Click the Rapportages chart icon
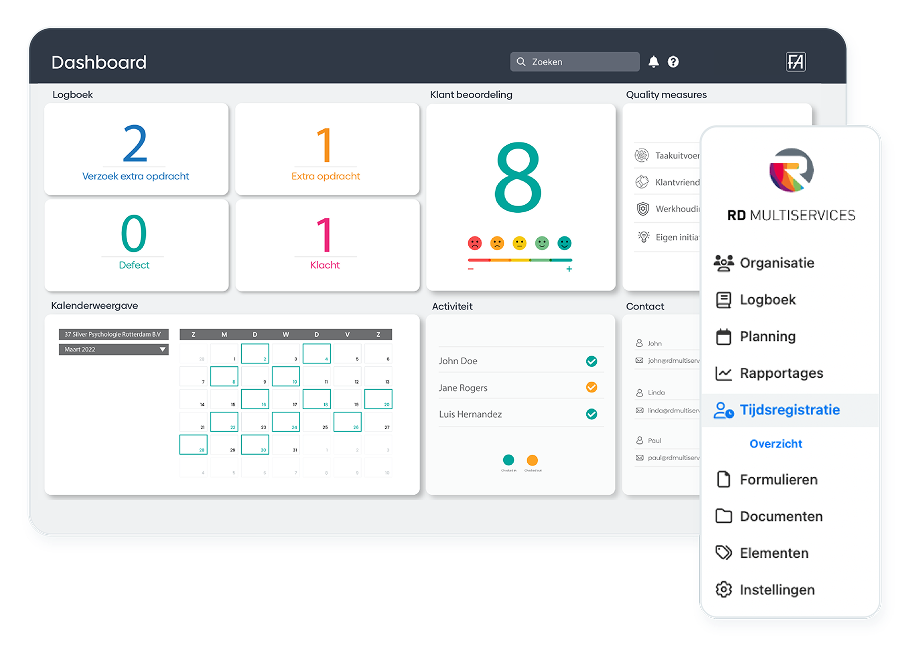Screen dimensions: 920x656 click(723, 373)
